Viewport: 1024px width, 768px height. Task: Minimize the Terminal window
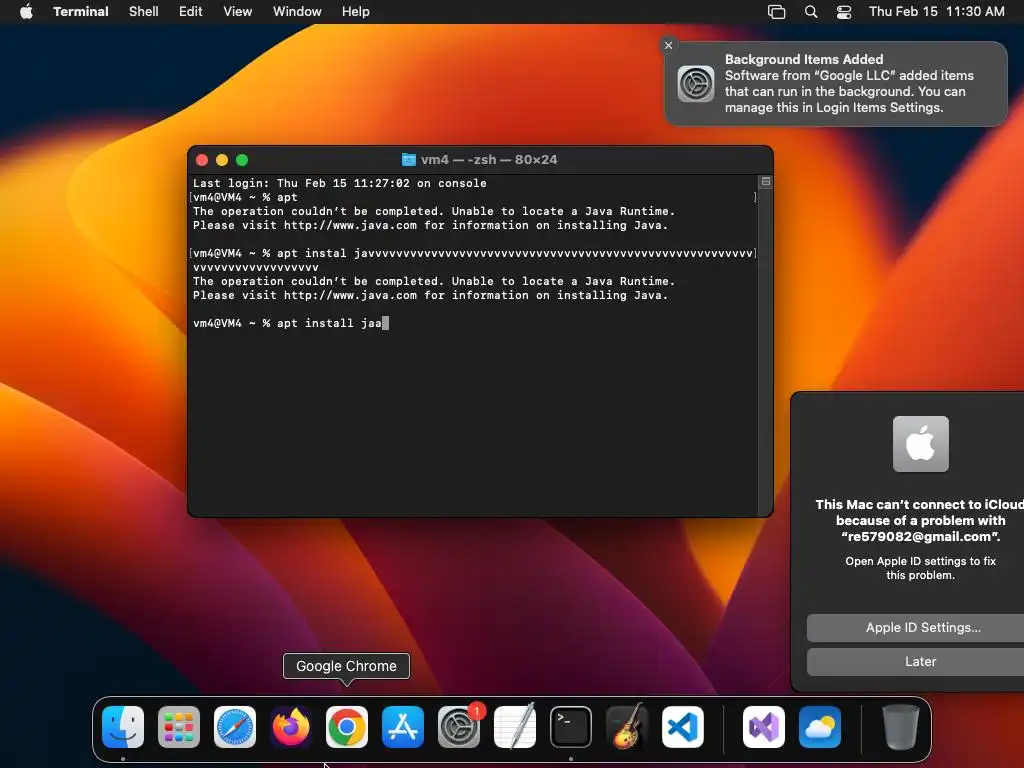tap(222, 160)
